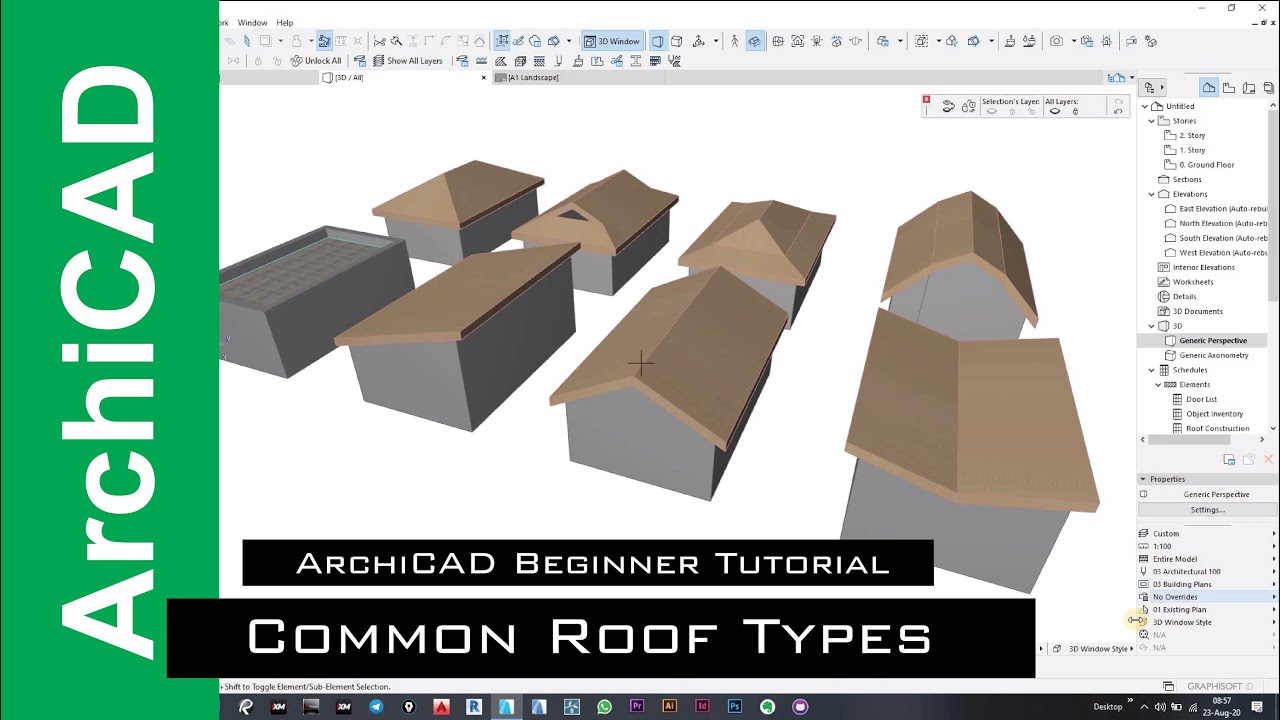Image resolution: width=1280 pixels, height=720 pixels.
Task: Select the scissors split tool icon
Action: point(379,41)
